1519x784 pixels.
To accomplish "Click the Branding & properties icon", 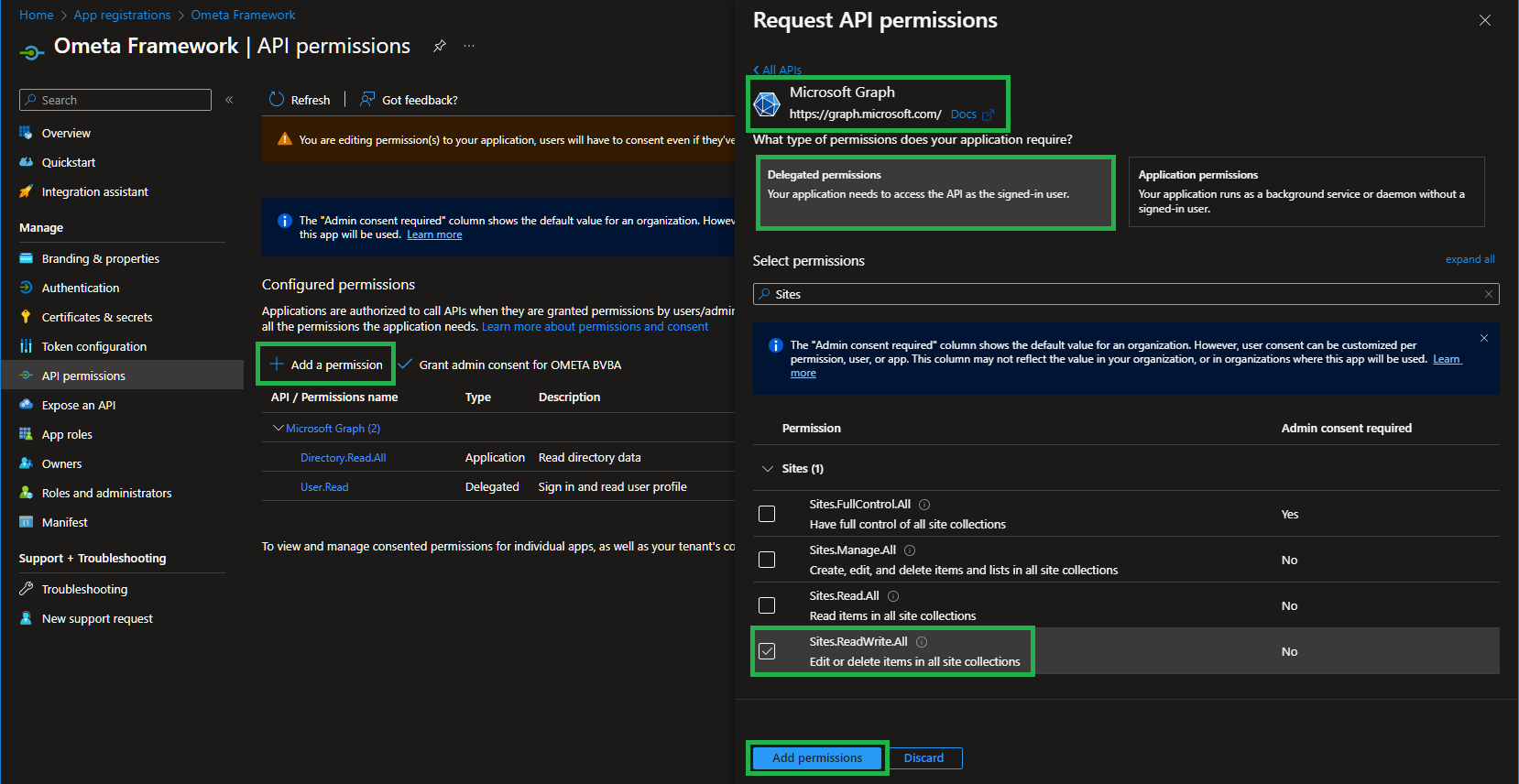I will click(26, 258).
